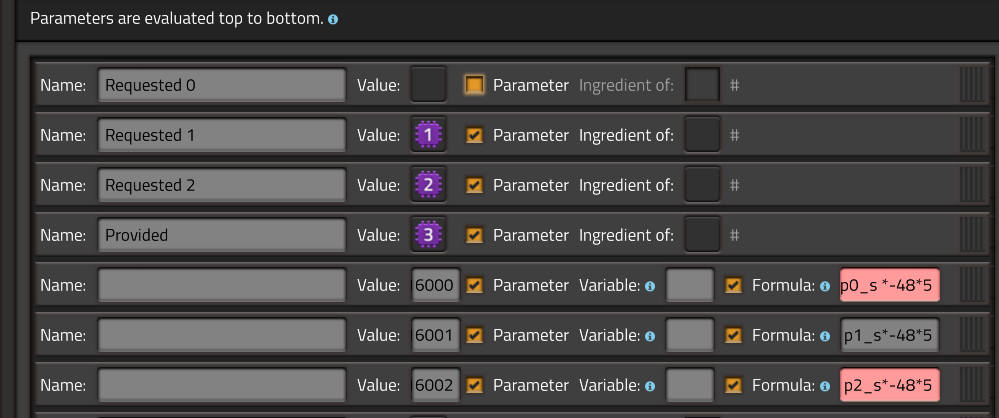This screenshot has width=999, height=418.
Task: Click info icon beside 'evaluated top to bottom'
Action: pos(333,19)
